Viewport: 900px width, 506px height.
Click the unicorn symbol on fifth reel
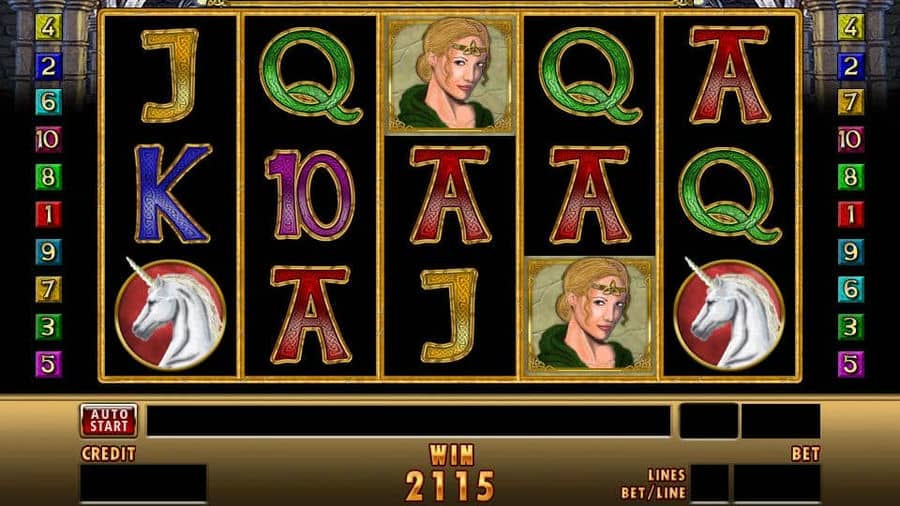pos(730,314)
